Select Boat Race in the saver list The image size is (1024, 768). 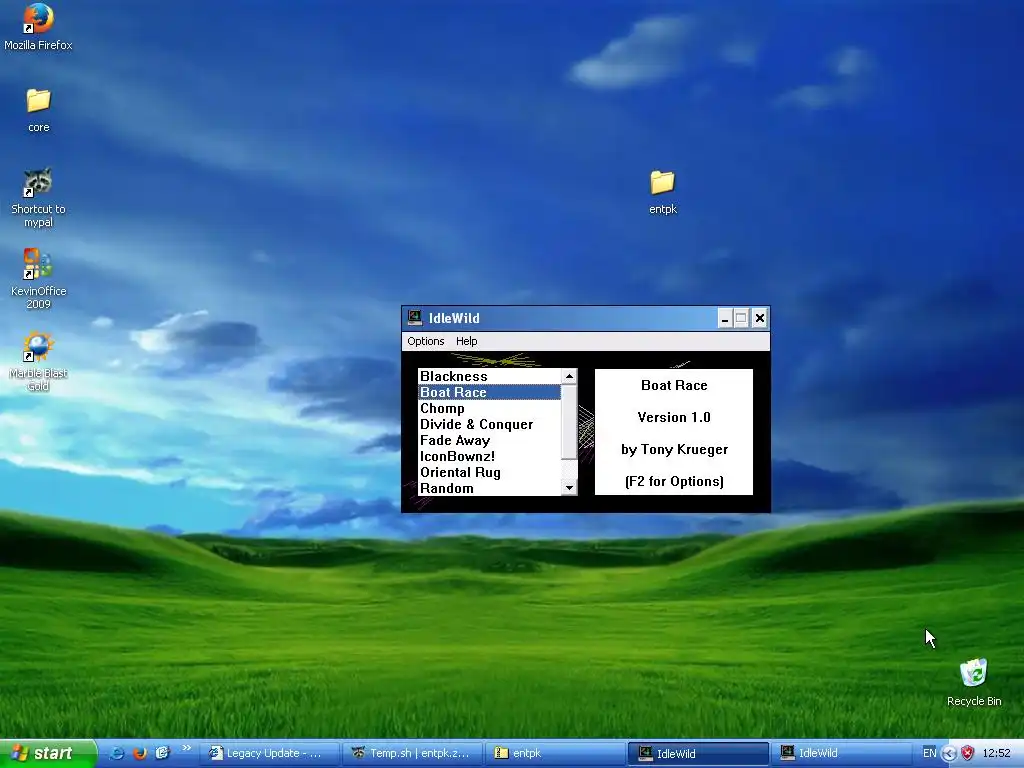[489, 392]
